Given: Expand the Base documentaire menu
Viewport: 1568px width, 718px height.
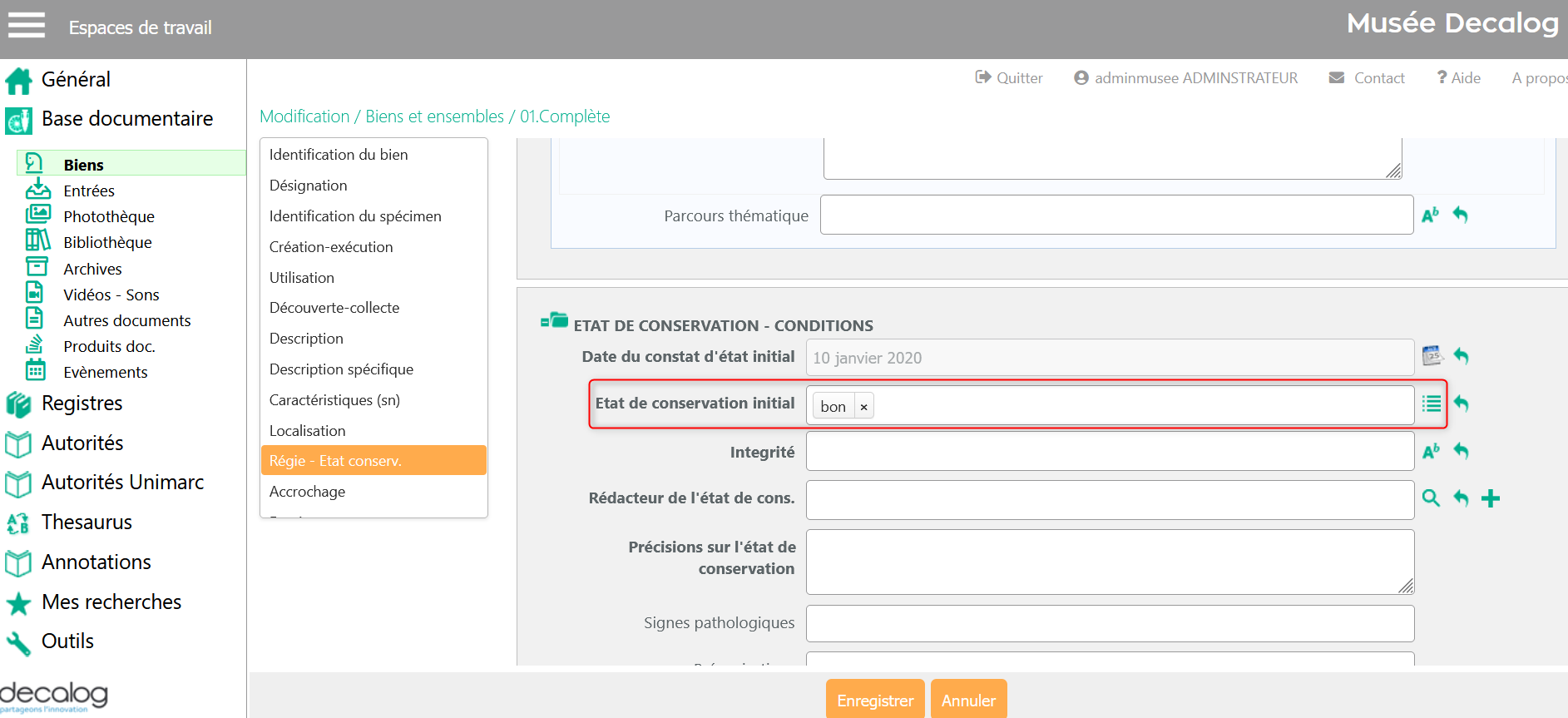Looking at the screenshot, I should 126,119.
